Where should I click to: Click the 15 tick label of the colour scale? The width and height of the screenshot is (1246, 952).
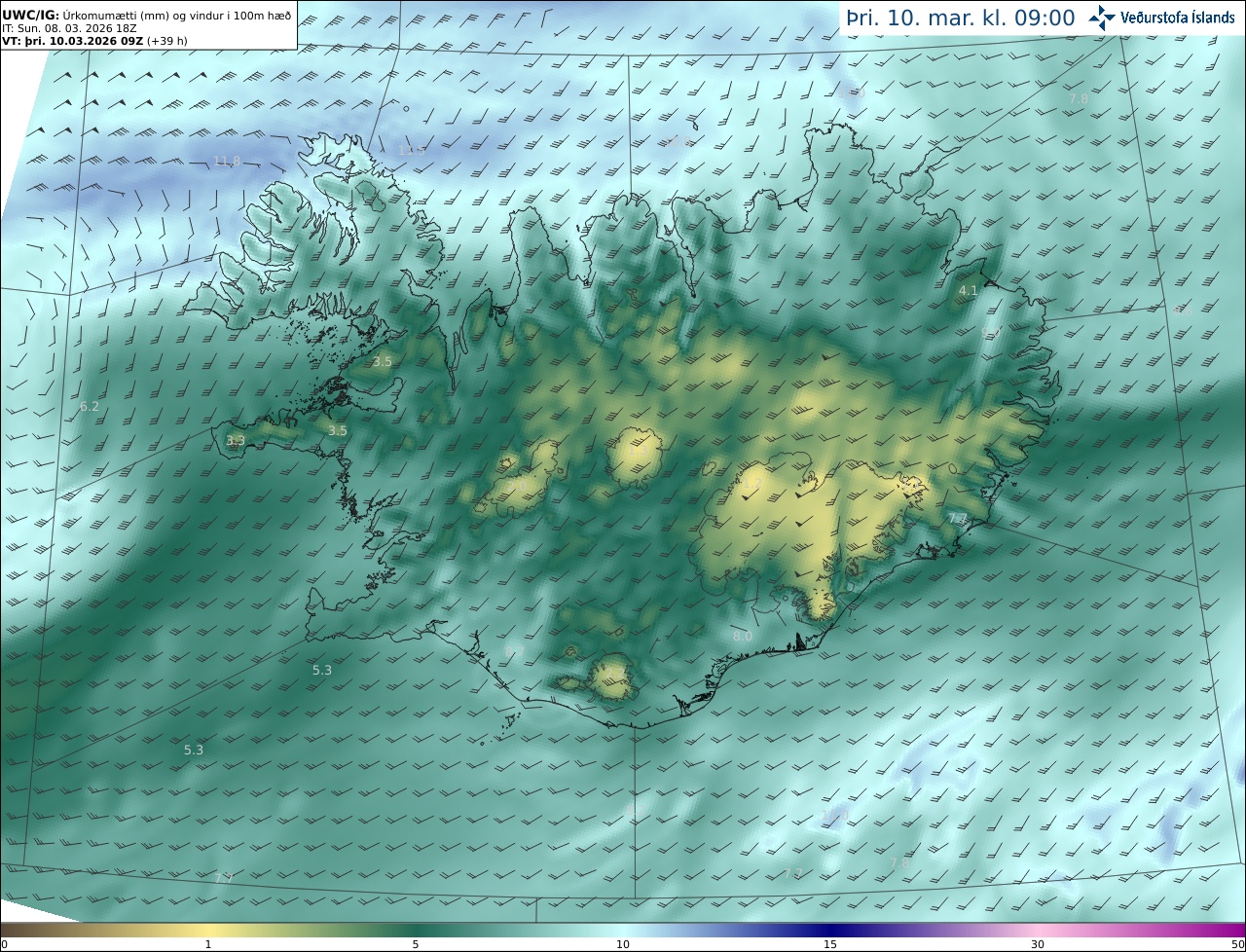pos(830,944)
